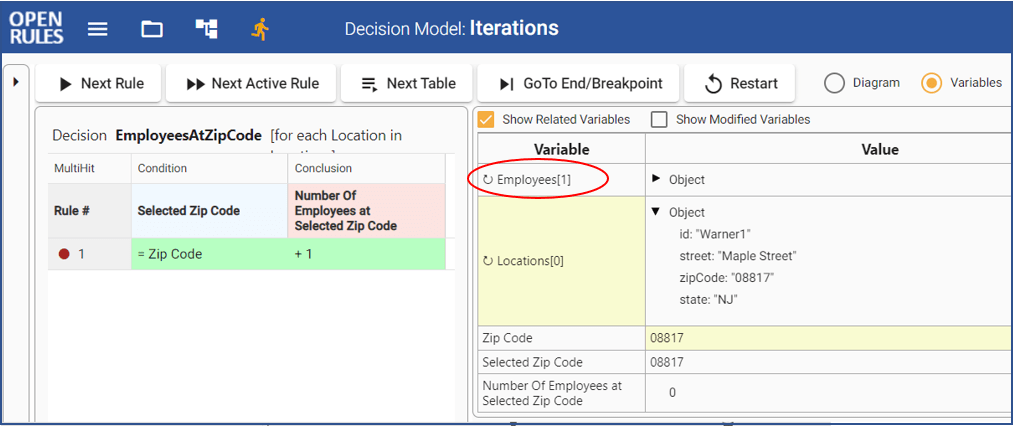This screenshot has width=1013, height=426.
Task: Click the red breakpoint dot on rule 1
Action: [x=64, y=254]
